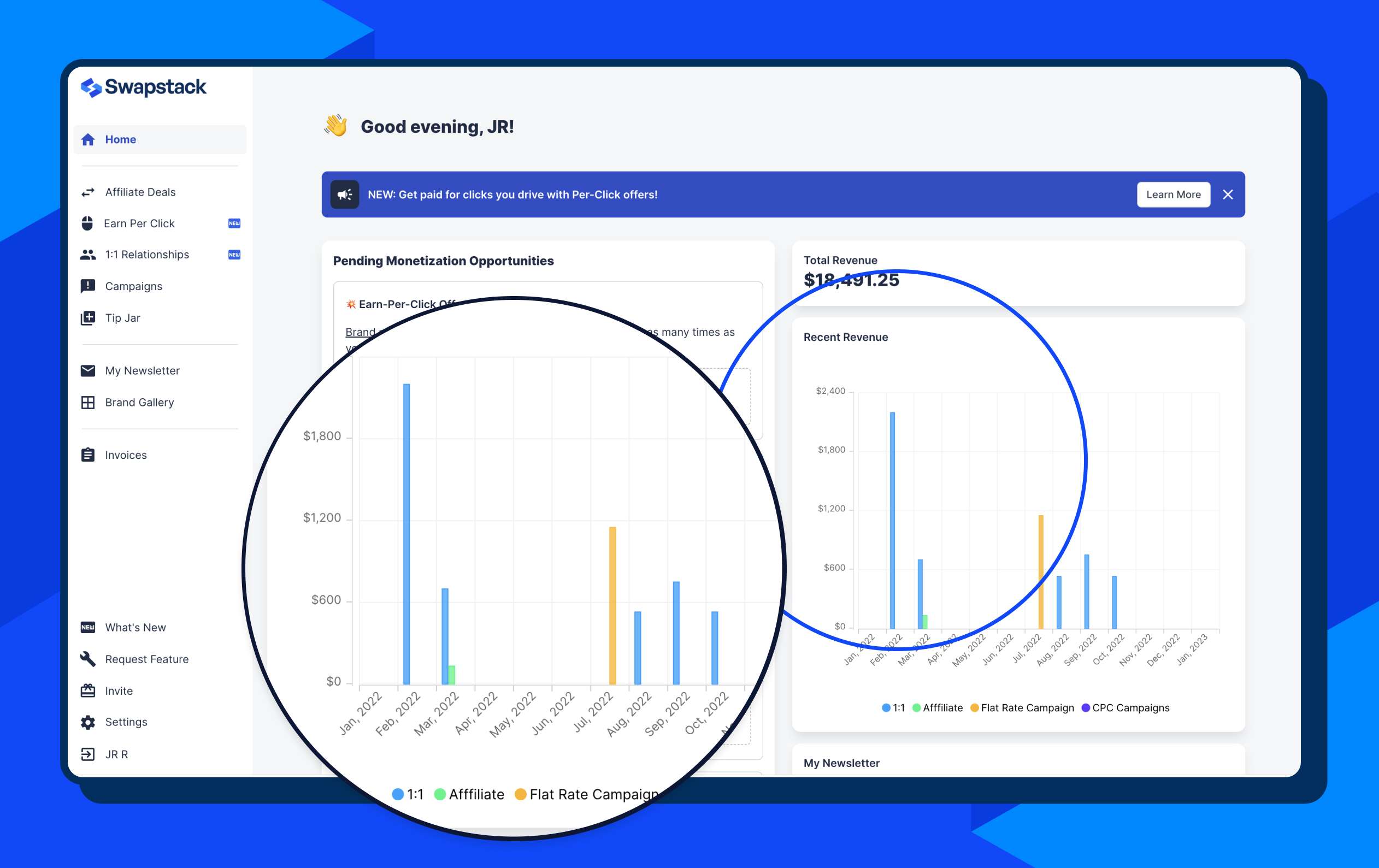Image resolution: width=1379 pixels, height=868 pixels.
Task: Click the My Newsletter card heading
Action: [841, 763]
